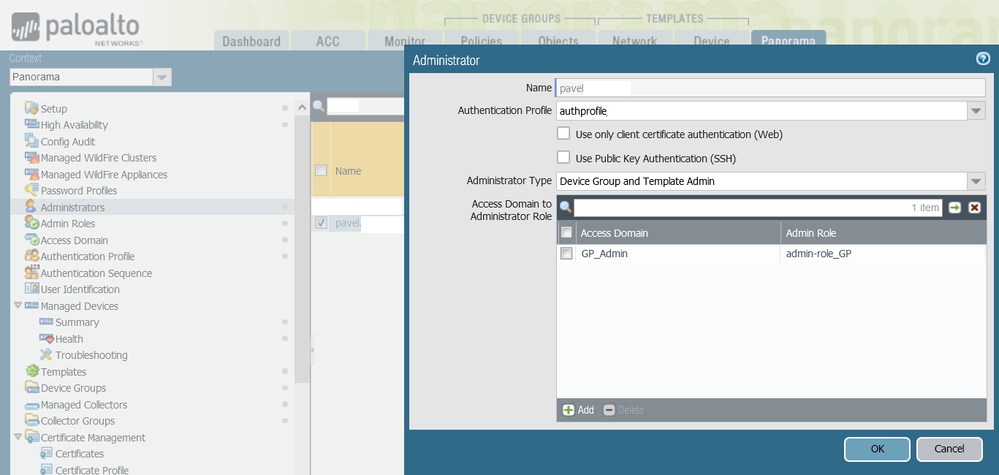The height and width of the screenshot is (475, 999).
Task: Click the help icon in Administrator dialog
Action: [x=982, y=59]
